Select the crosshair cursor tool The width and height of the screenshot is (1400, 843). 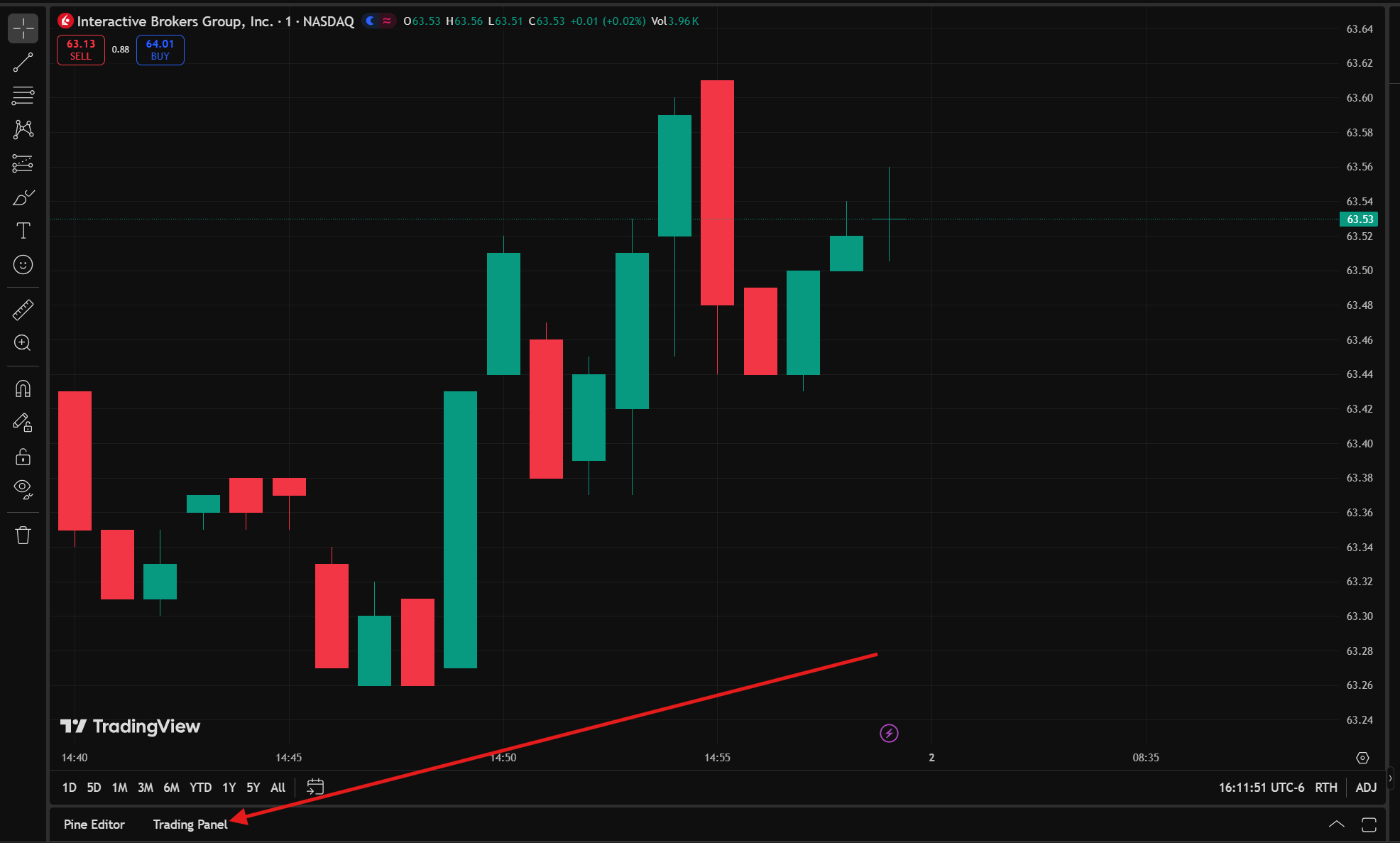pyautogui.click(x=23, y=28)
